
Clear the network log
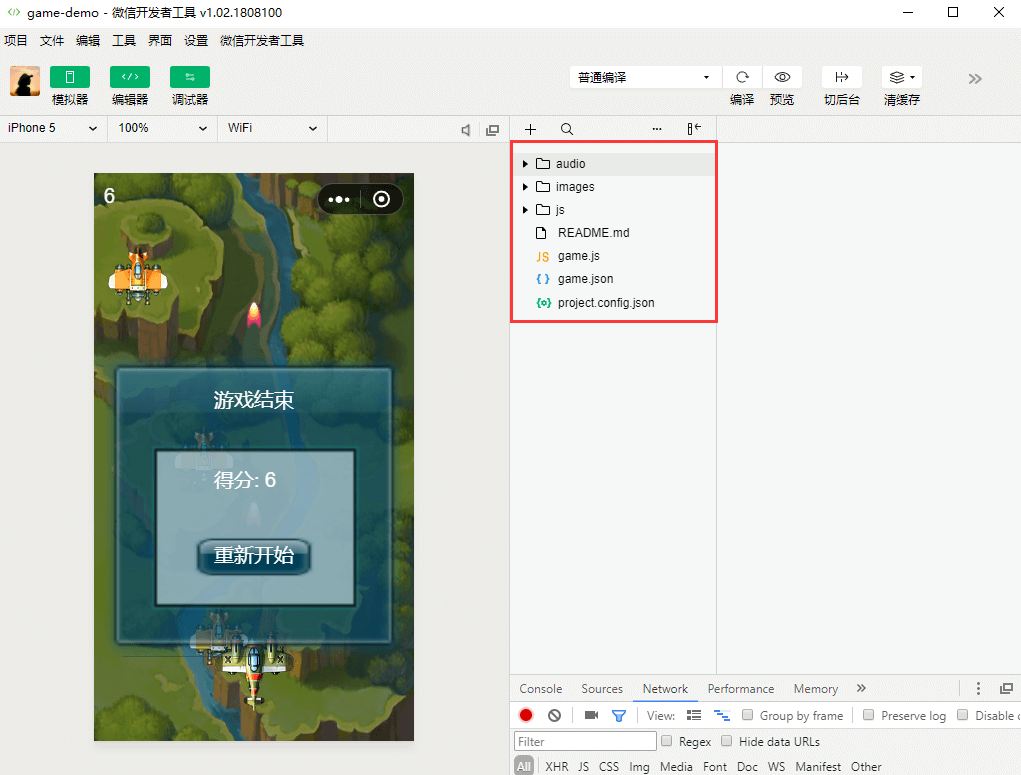(554, 715)
